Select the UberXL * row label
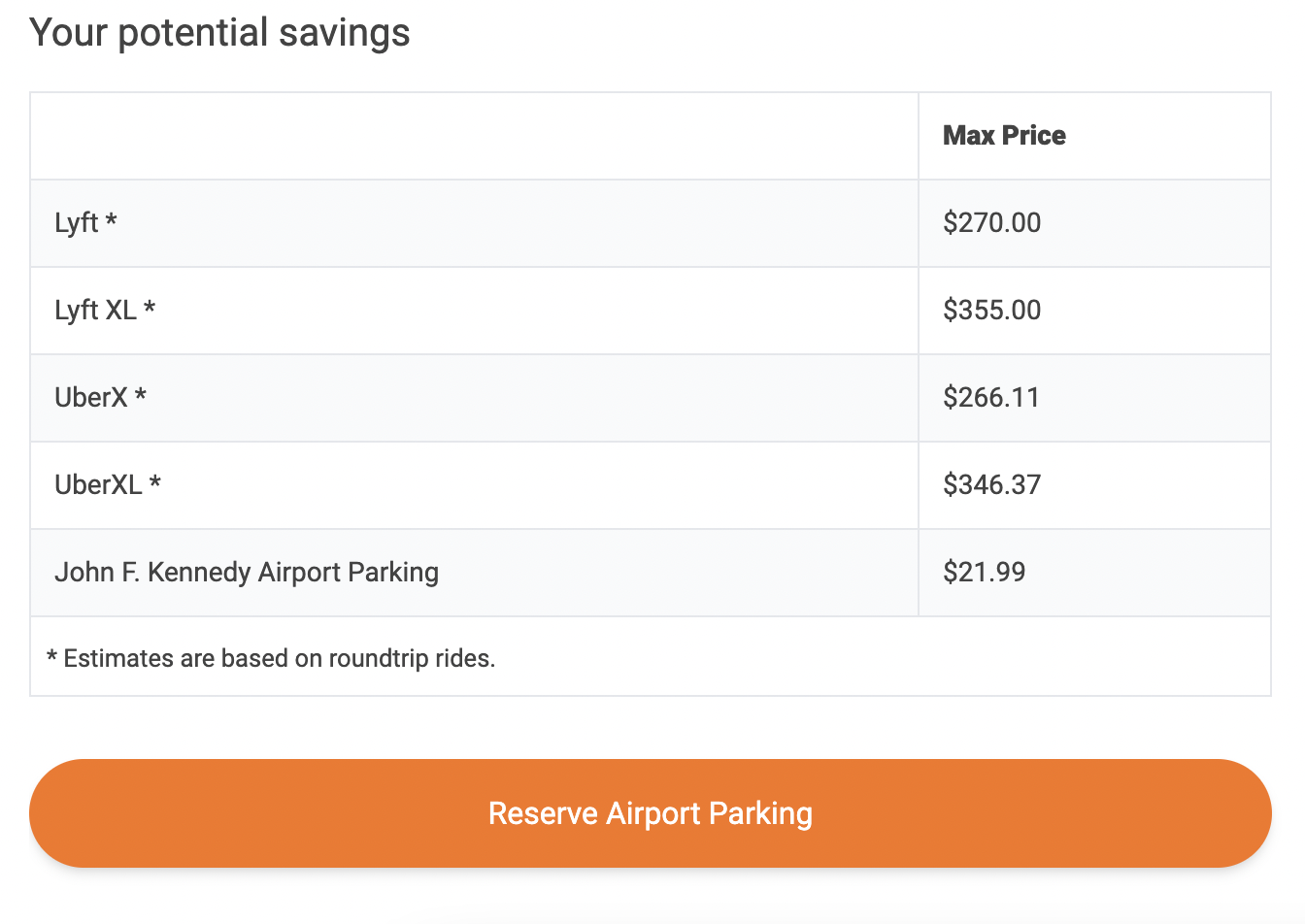Image resolution: width=1305 pixels, height=924 pixels. click(x=108, y=485)
